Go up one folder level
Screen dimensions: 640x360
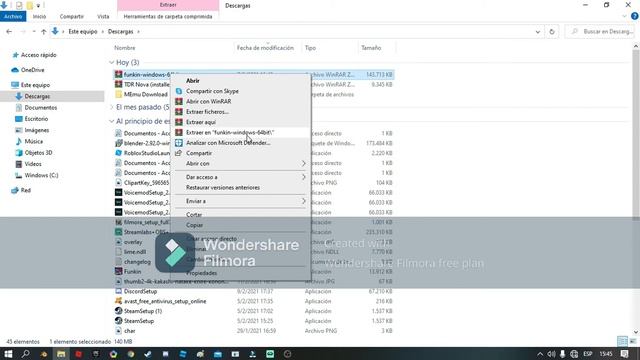[43, 31]
